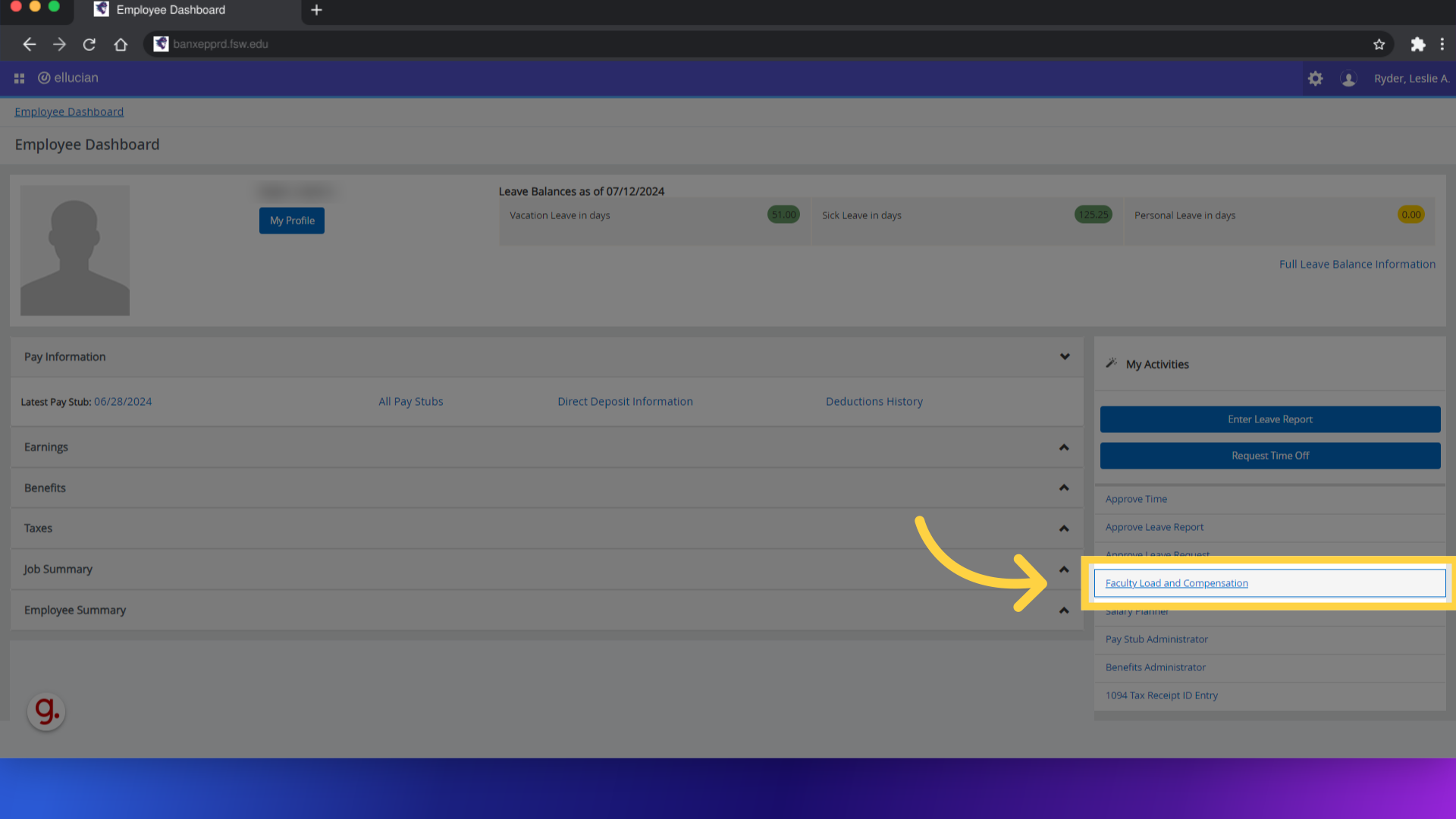The width and height of the screenshot is (1456, 819).
Task: Click the user profile icon top right
Action: tap(1348, 78)
